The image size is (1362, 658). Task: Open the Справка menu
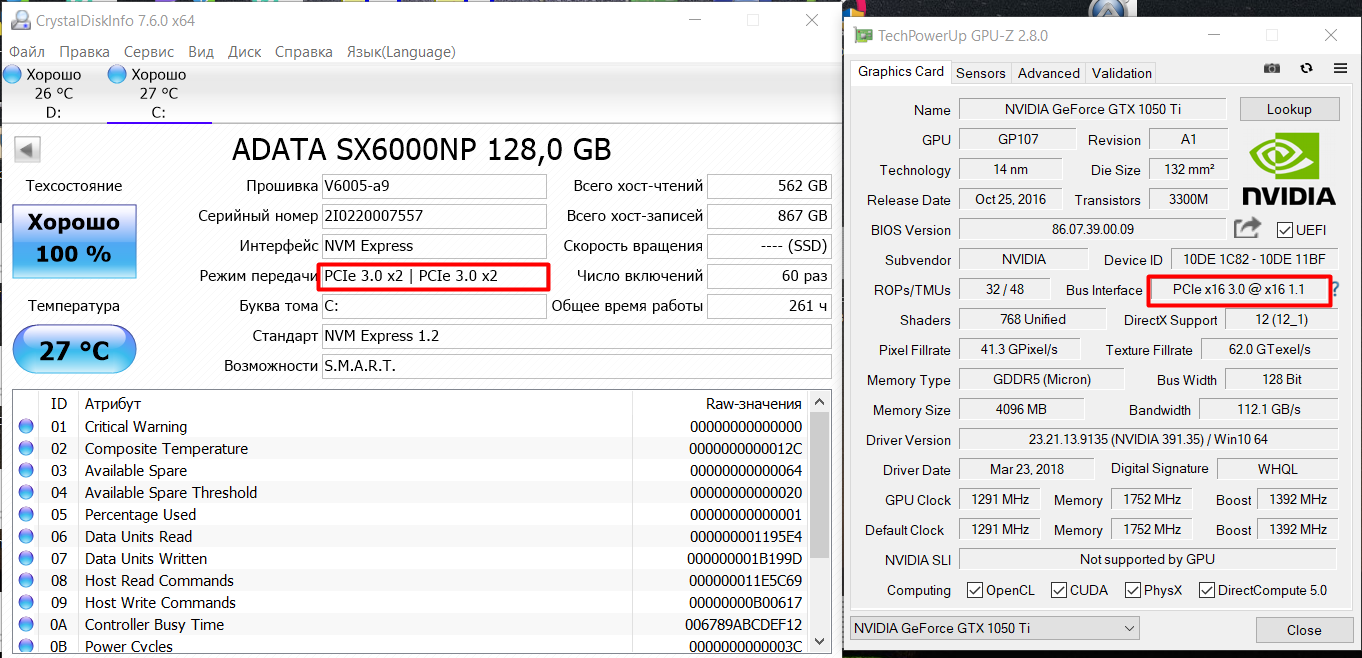(x=304, y=52)
